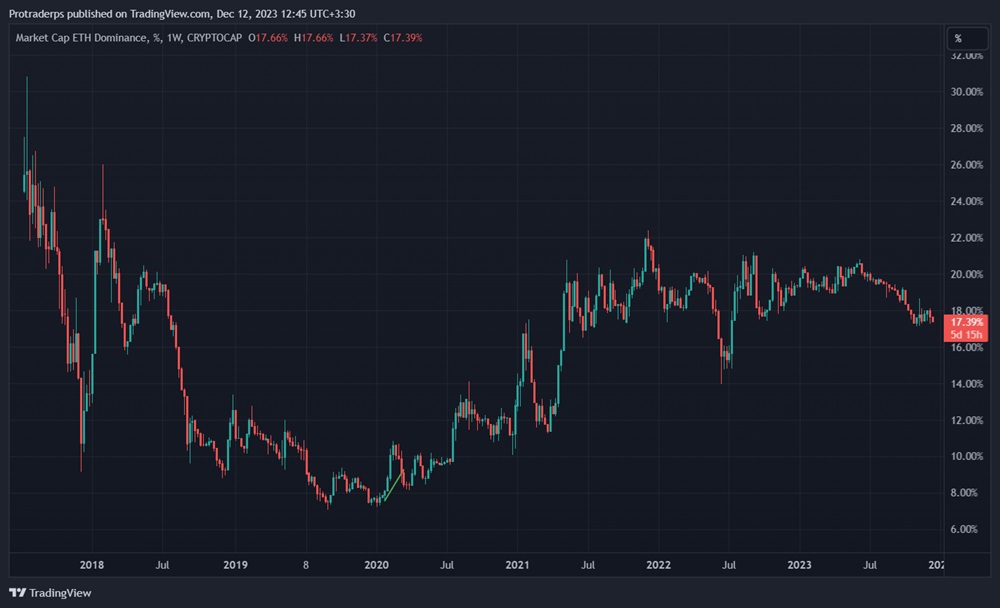This screenshot has width=1000, height=608.
Task: Click the 5d 15h bar countdown label
Action: 966,335
